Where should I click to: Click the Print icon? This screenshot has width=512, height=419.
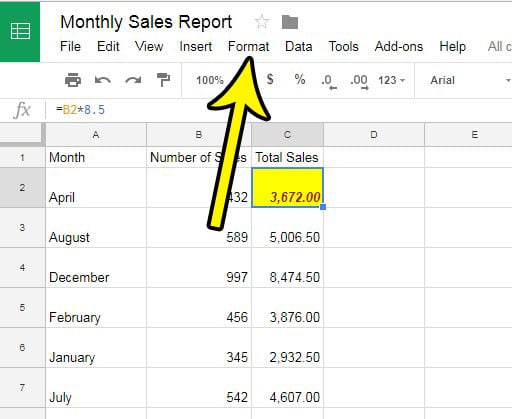(73, 80)
